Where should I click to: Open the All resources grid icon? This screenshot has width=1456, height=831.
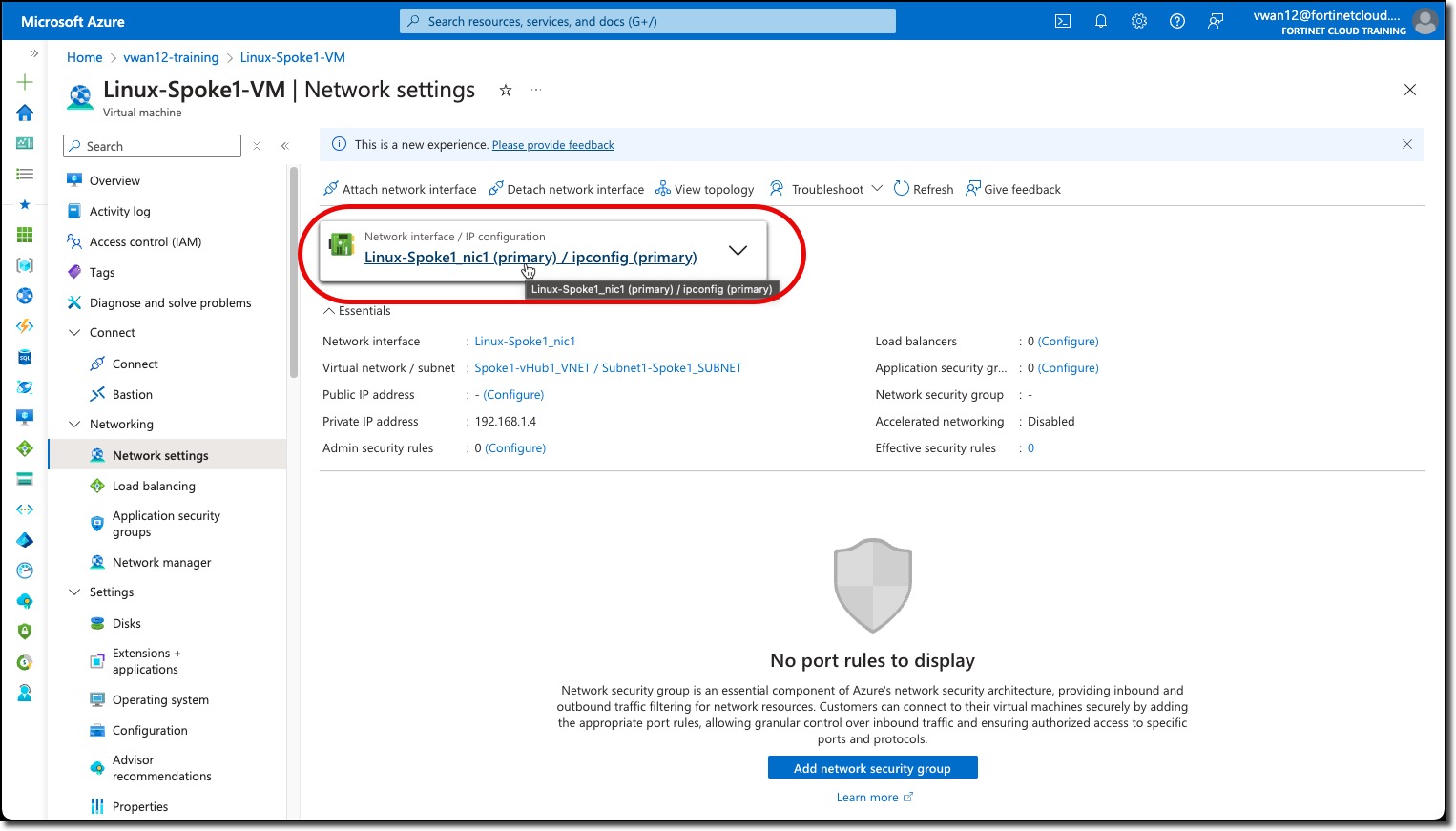pos(25,235)
